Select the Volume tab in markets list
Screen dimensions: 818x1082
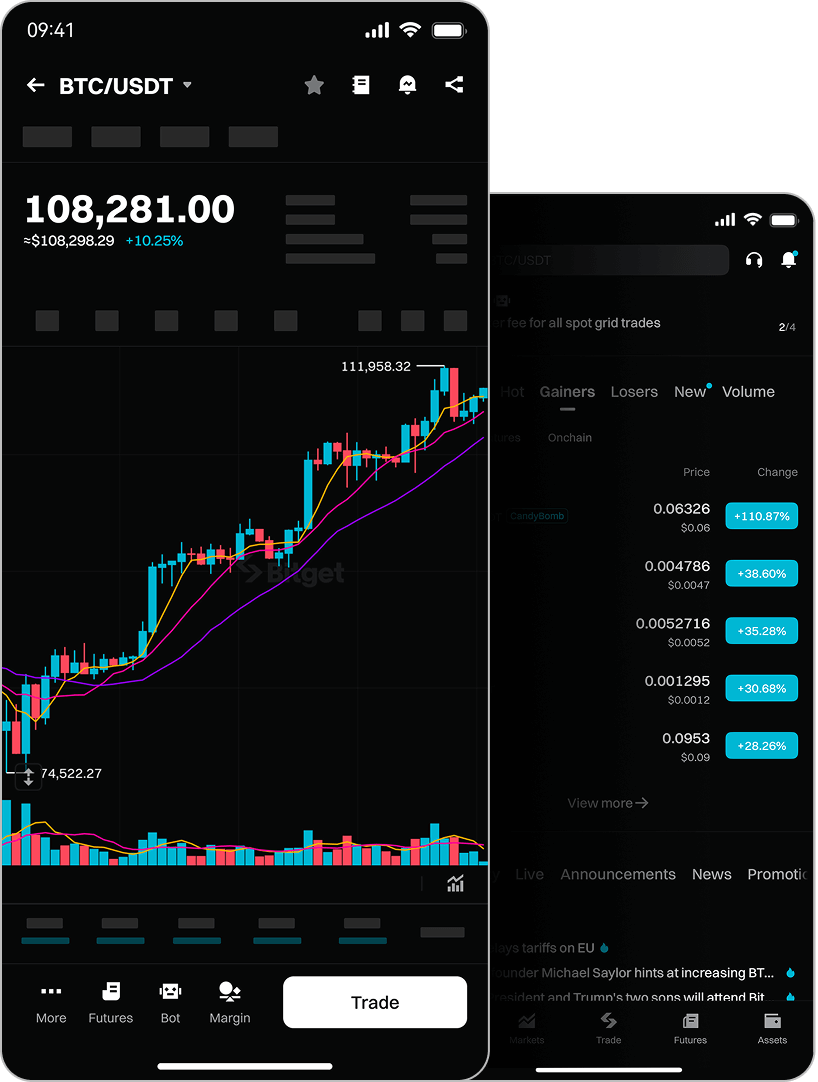pyautogui.click(x=748, y=391)
